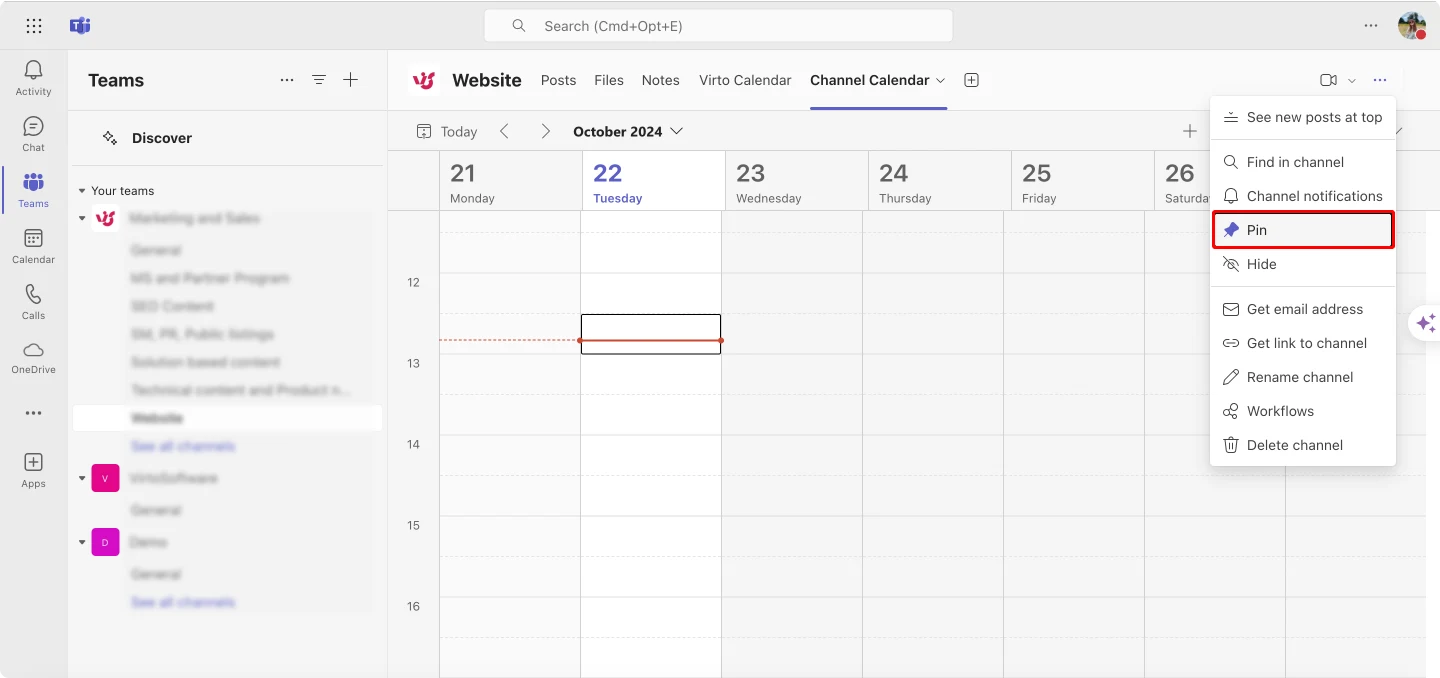Switch to the Files tab

click(609, 80)
